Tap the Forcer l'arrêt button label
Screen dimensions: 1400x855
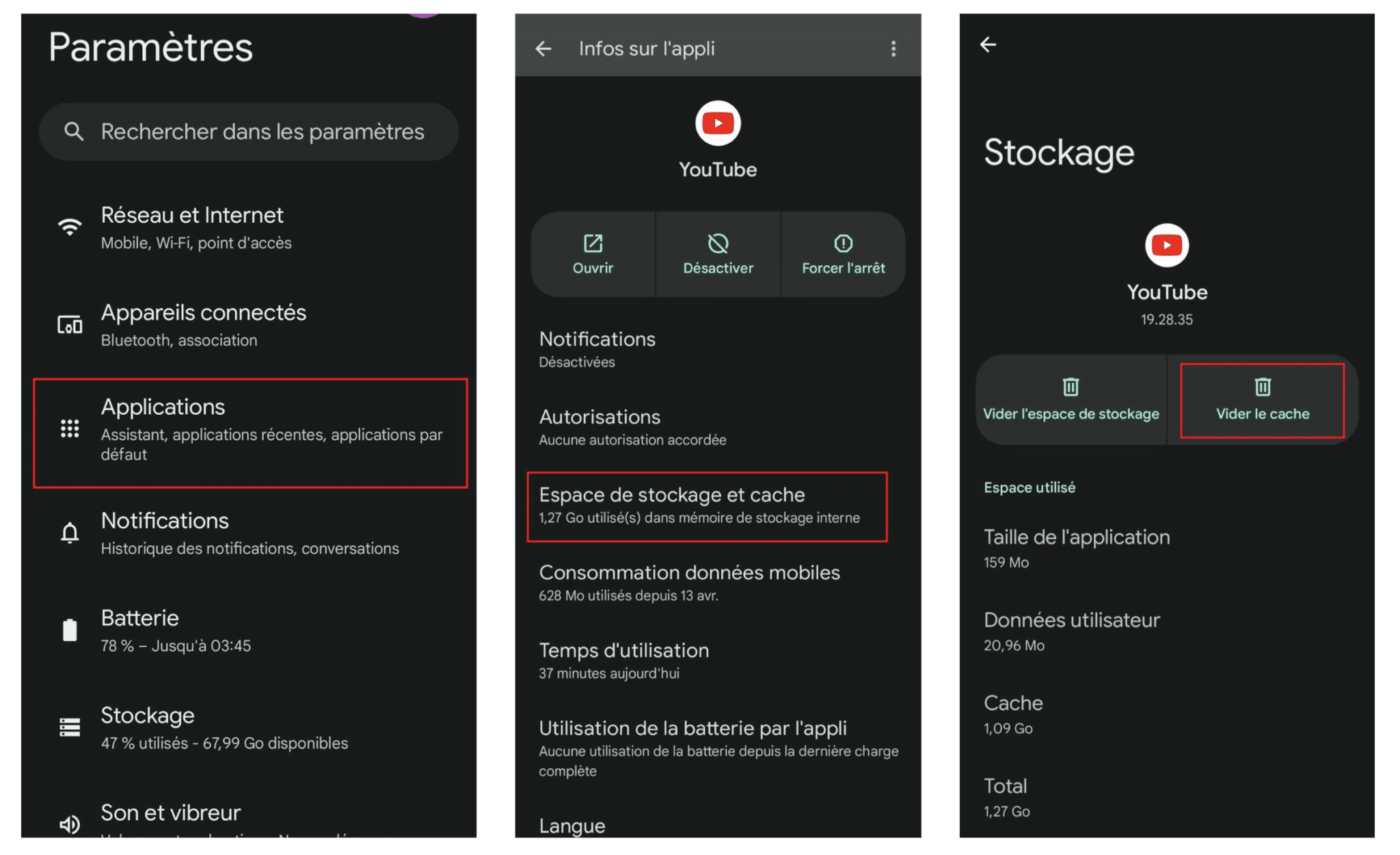point(843,269)
